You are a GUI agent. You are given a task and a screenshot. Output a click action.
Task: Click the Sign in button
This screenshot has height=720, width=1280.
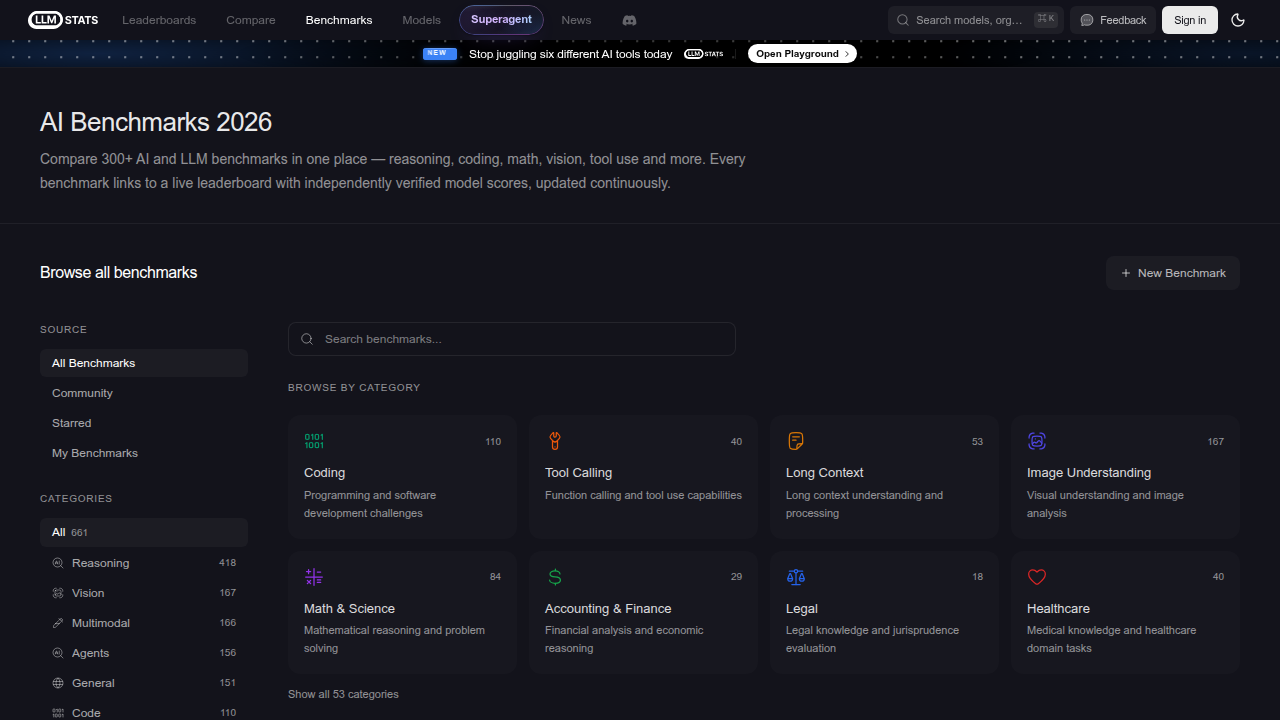(1190, 20)
